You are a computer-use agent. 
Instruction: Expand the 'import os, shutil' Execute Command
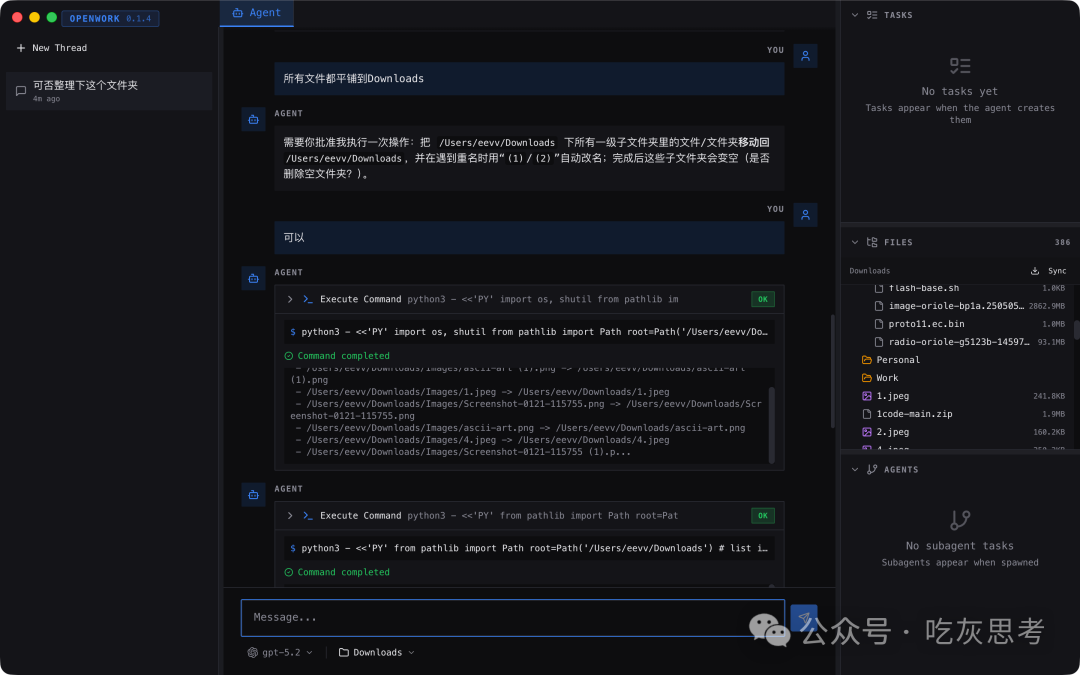[290, 300]
